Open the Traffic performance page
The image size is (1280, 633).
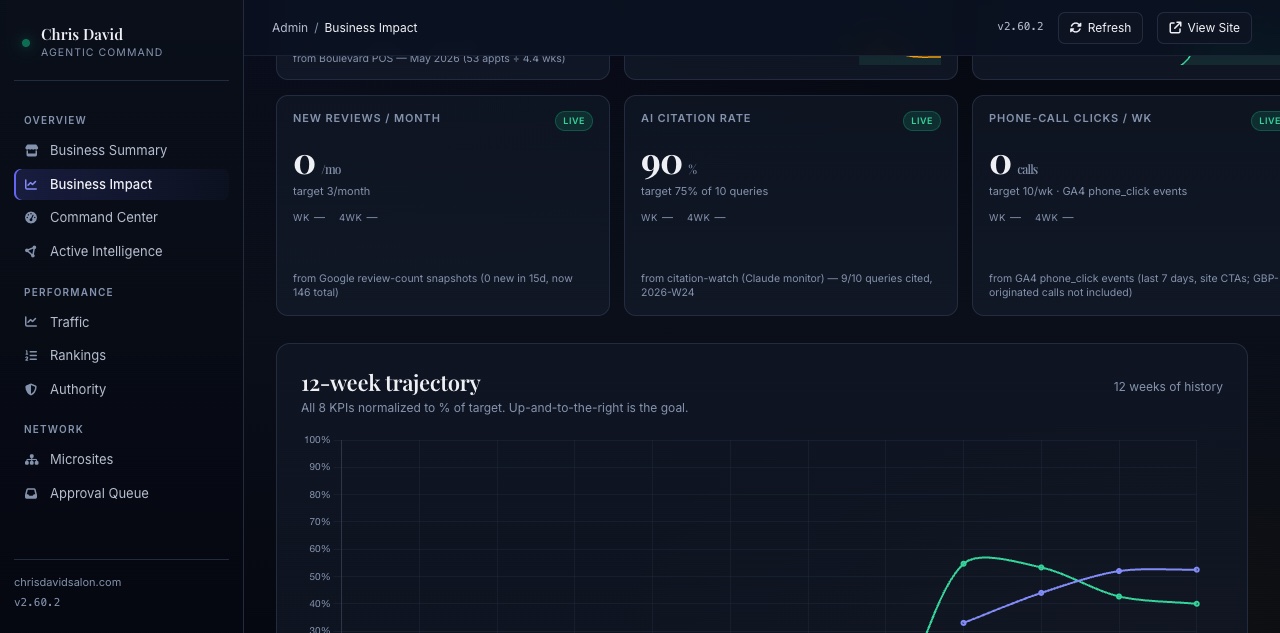pos(121,322)
